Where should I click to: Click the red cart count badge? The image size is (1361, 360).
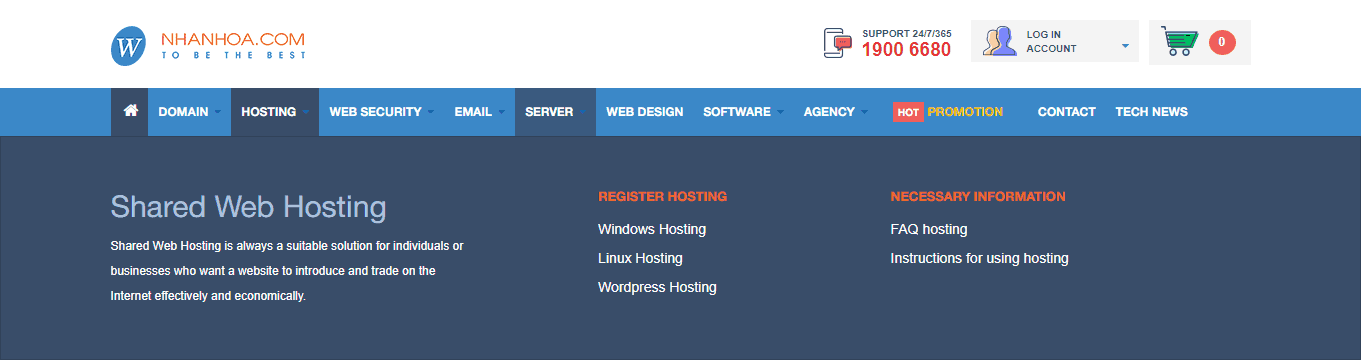[x=1222, y=42]
